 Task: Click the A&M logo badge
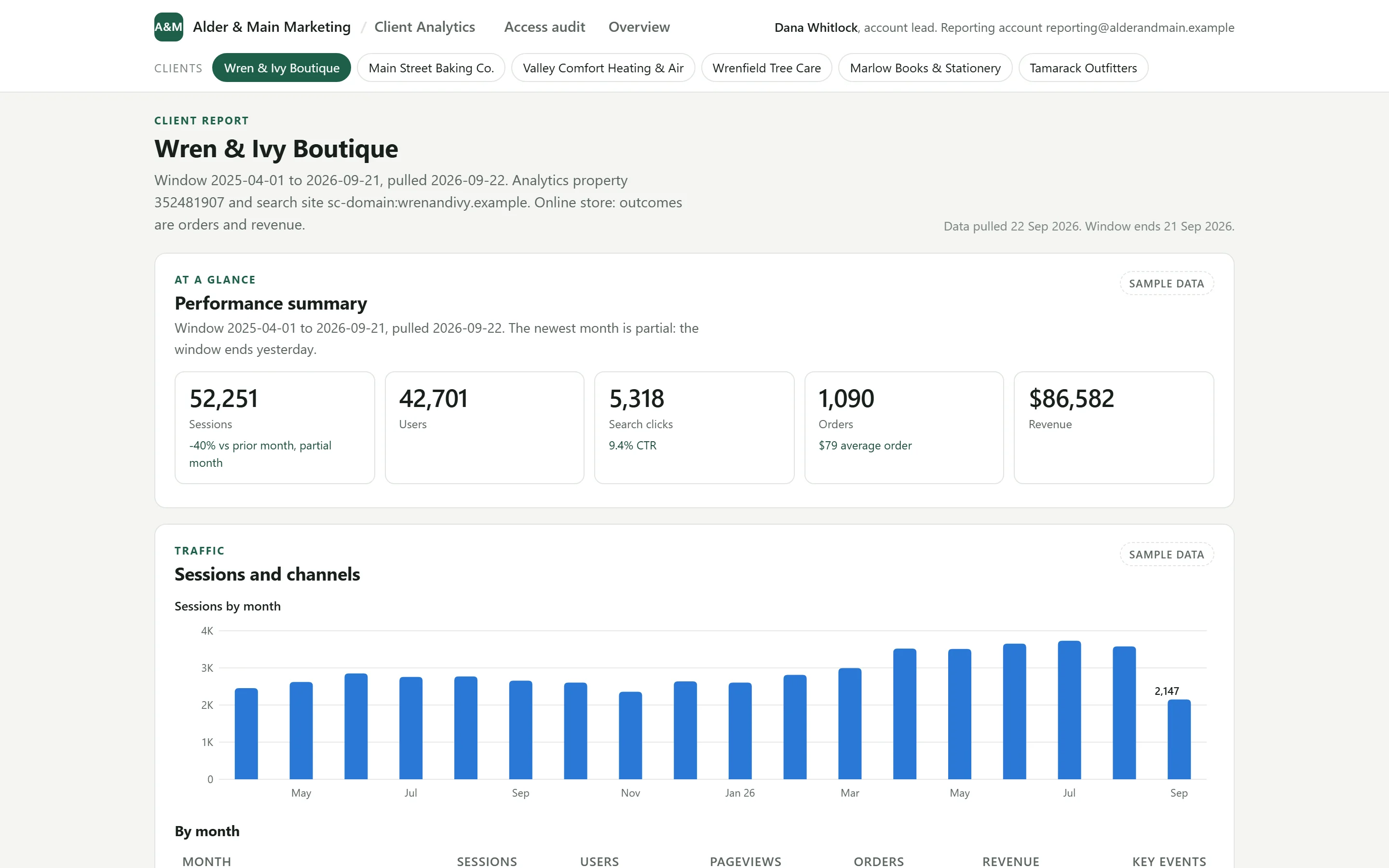168,27
